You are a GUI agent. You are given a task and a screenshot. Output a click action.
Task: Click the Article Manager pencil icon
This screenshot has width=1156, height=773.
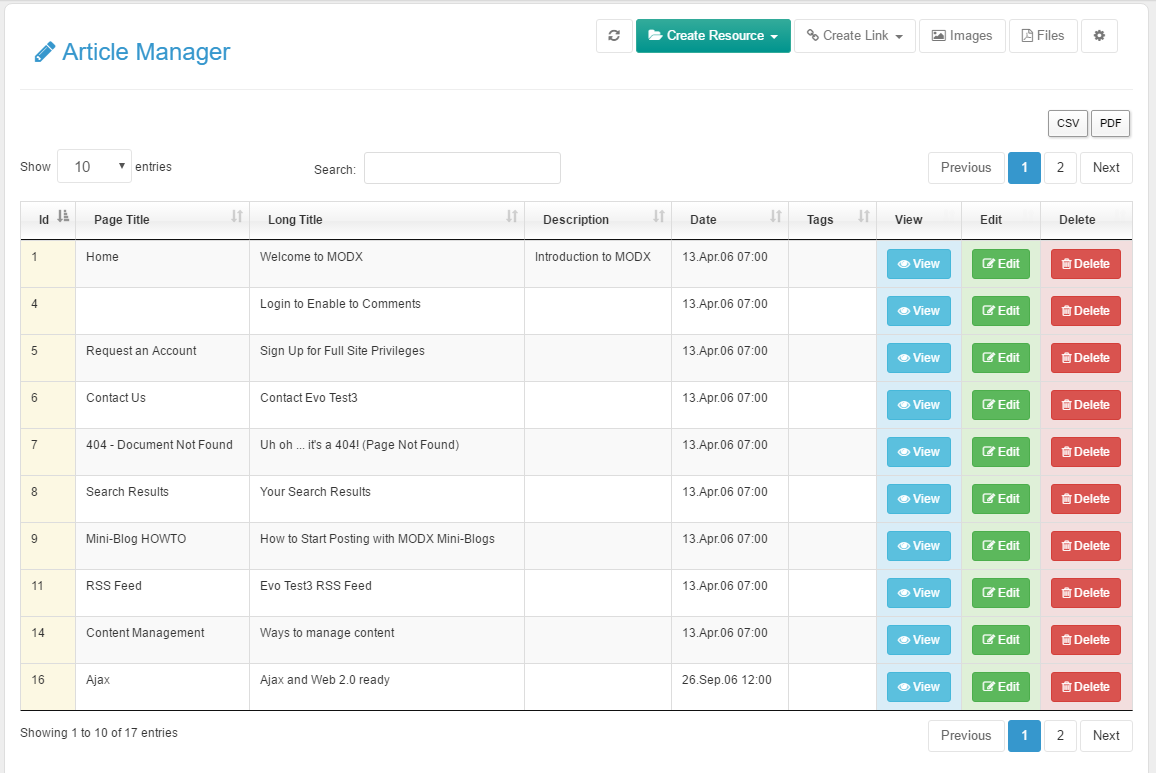point(44,52)
